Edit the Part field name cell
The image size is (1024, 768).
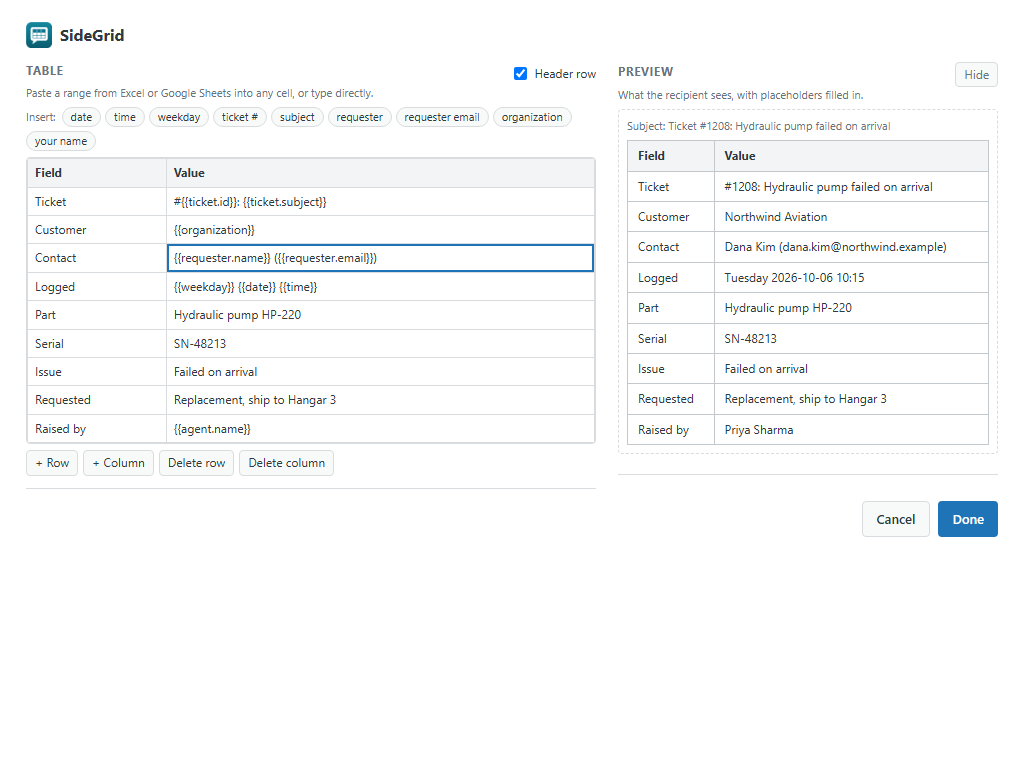(x=97, y=315)
